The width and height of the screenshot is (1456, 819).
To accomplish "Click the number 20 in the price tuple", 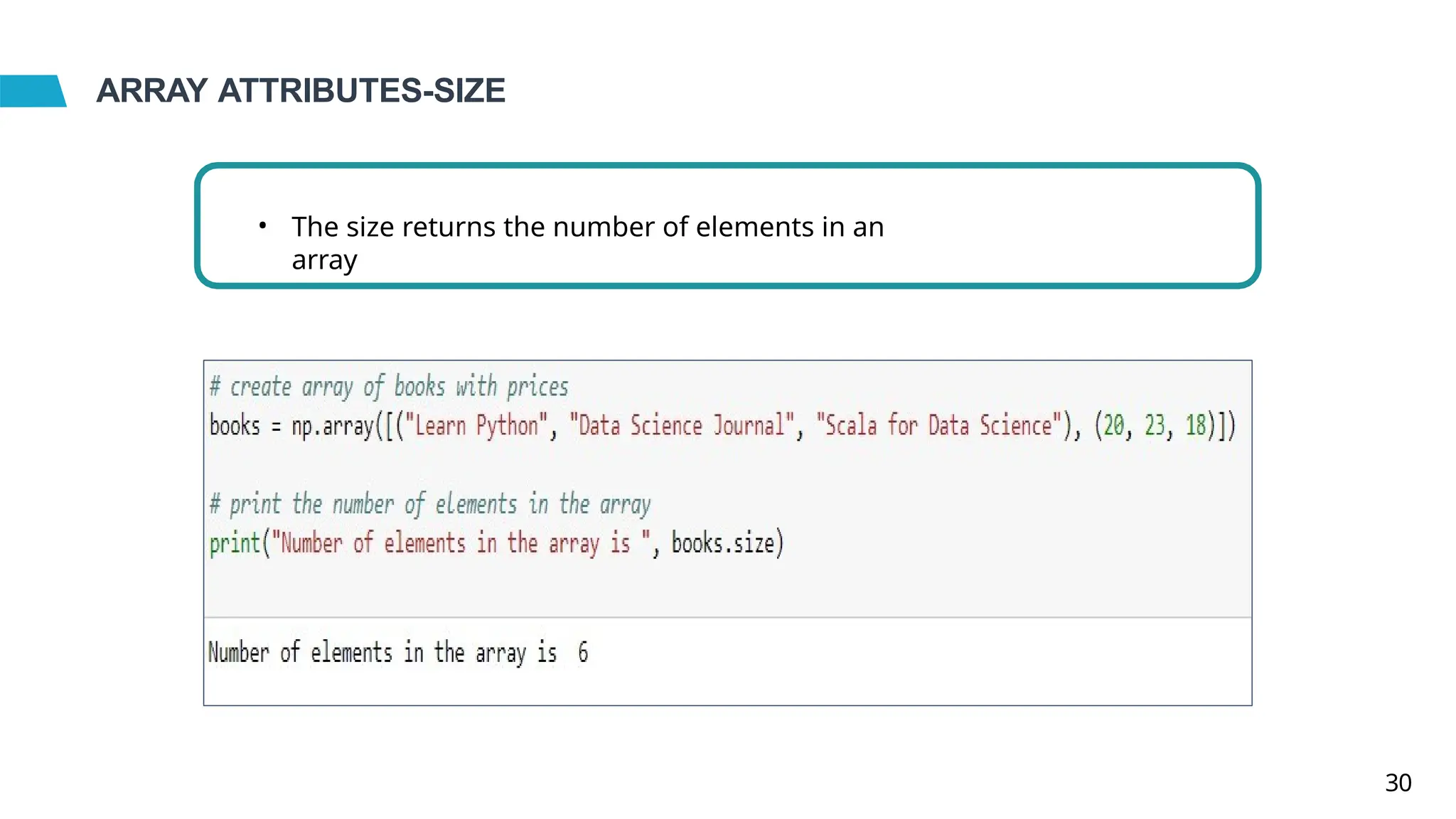I will pos(1113,426).
